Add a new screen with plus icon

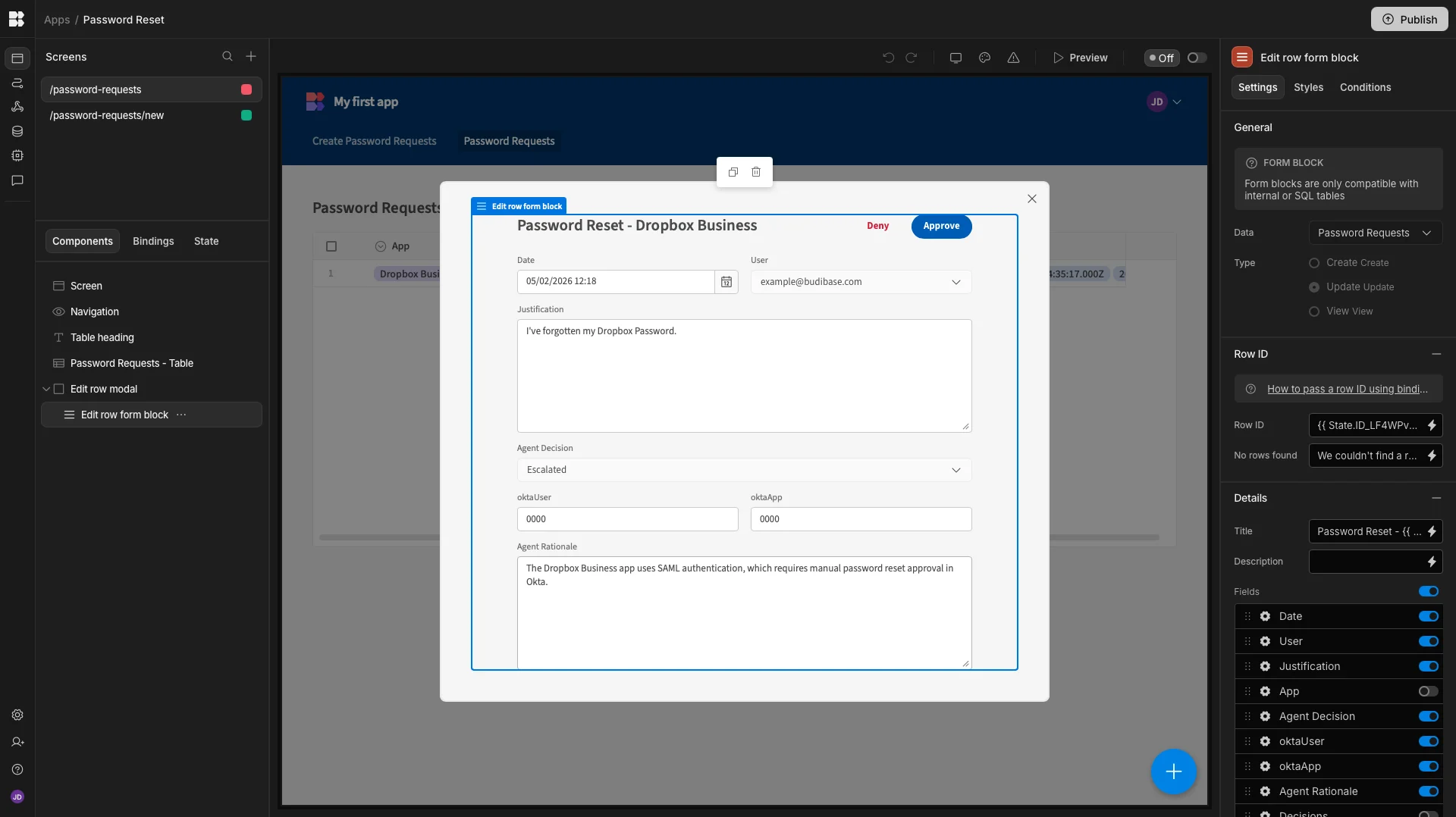coord(251,56)
